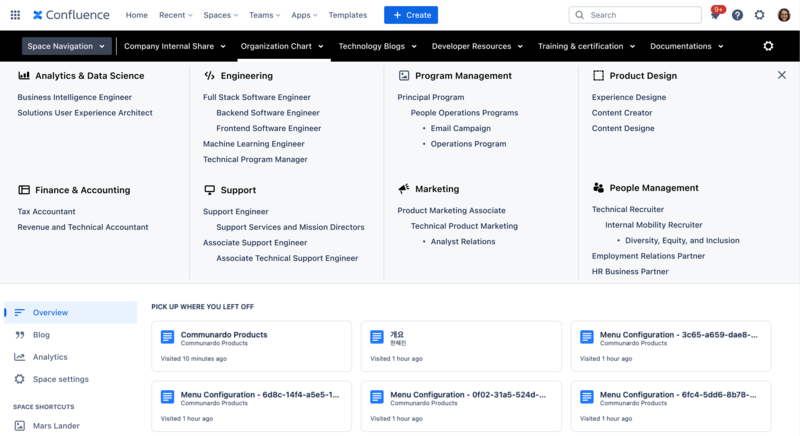The height and width of the screenshot is (436, 800).
Task: Open the Recent dropdown
Action: point(176,15)
